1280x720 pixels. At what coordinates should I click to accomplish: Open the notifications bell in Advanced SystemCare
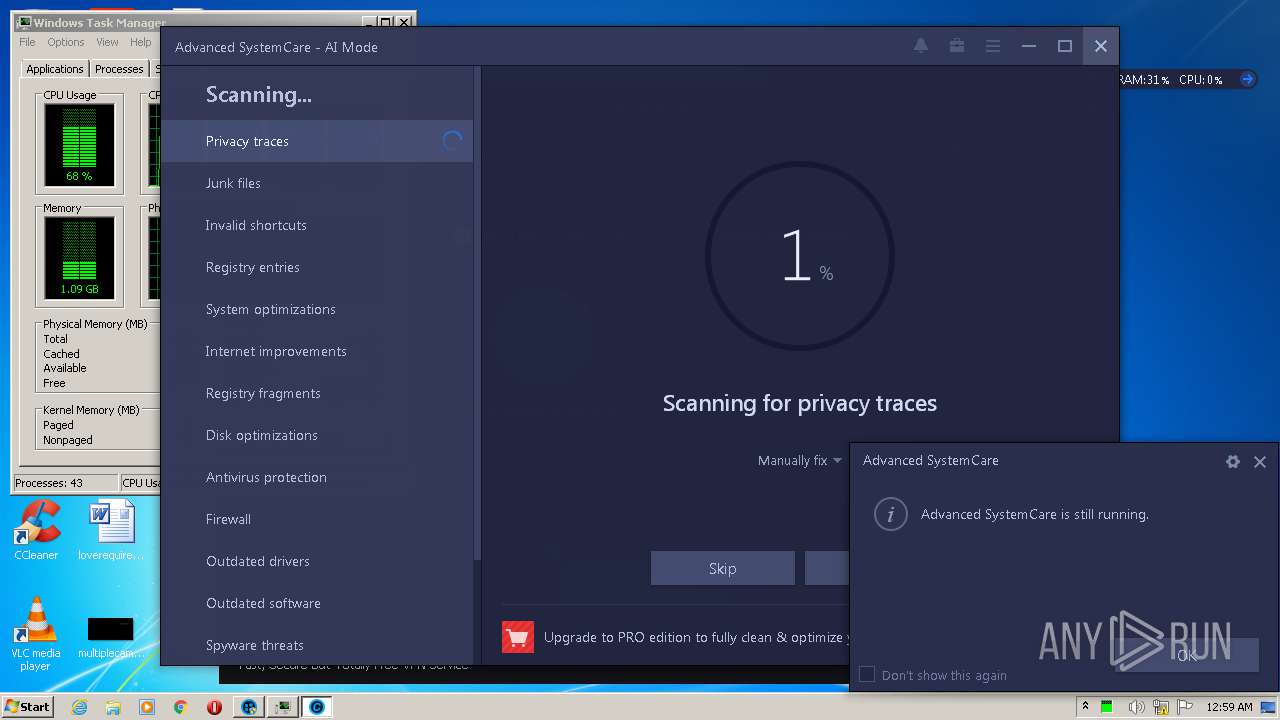(921, 46)
